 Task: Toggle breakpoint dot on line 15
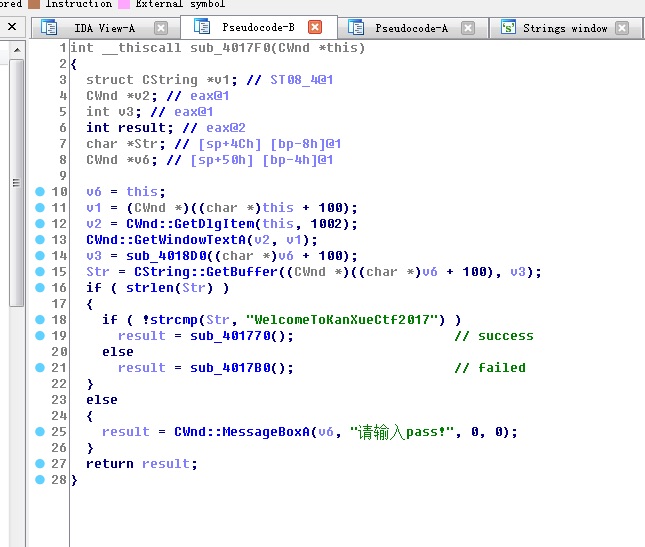[40, 272]
